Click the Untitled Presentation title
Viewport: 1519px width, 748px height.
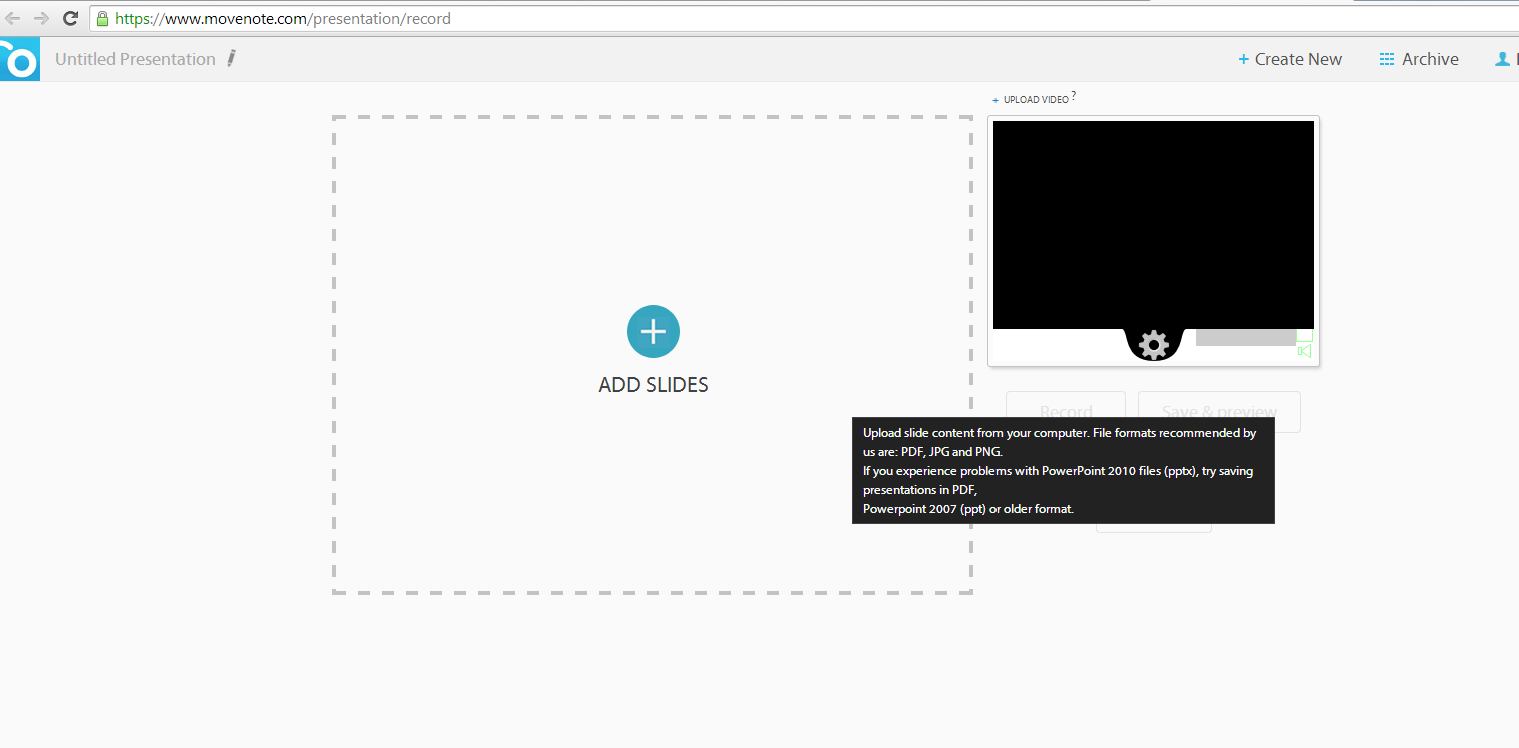click(x=135, y=59)
